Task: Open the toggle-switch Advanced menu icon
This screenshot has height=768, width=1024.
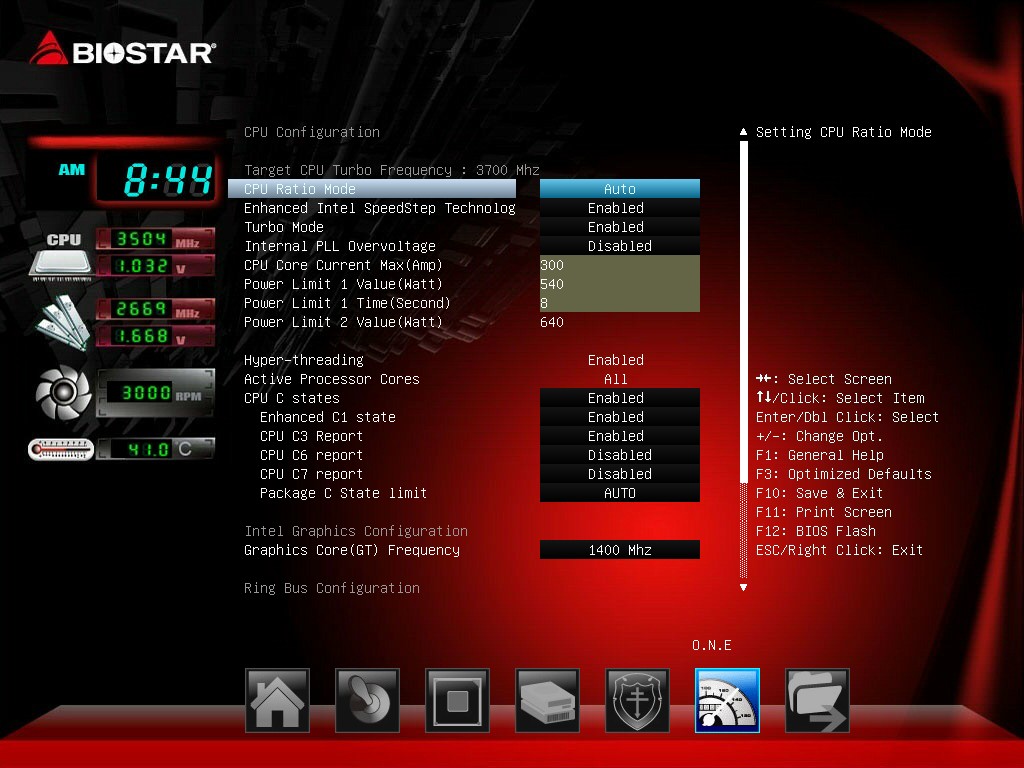Action: (367, 700)
